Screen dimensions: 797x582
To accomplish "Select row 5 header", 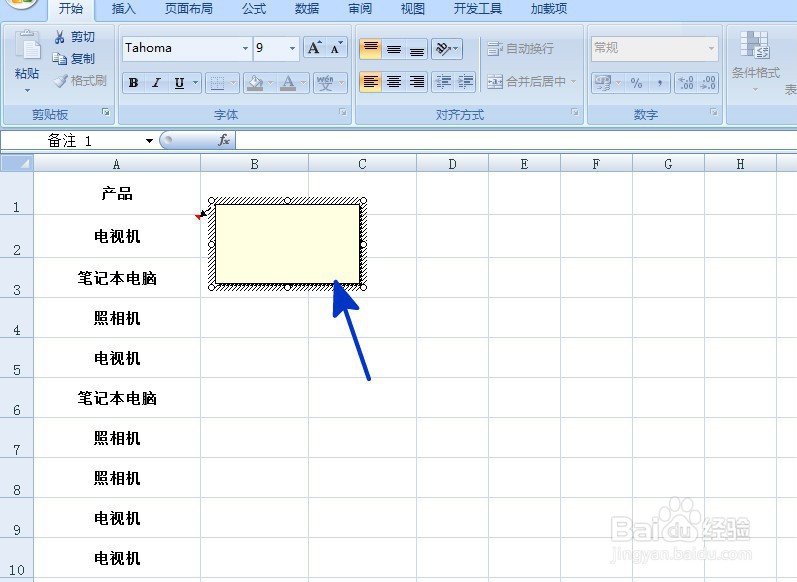I will click(17, 358).
